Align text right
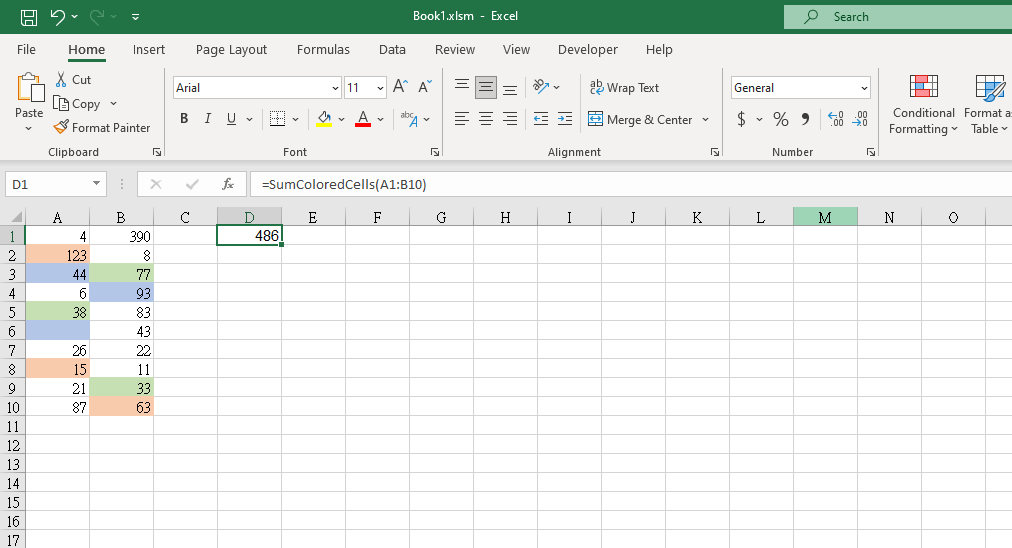The height and width of the screenshot is (548, 1012). [x=510, y=119]
